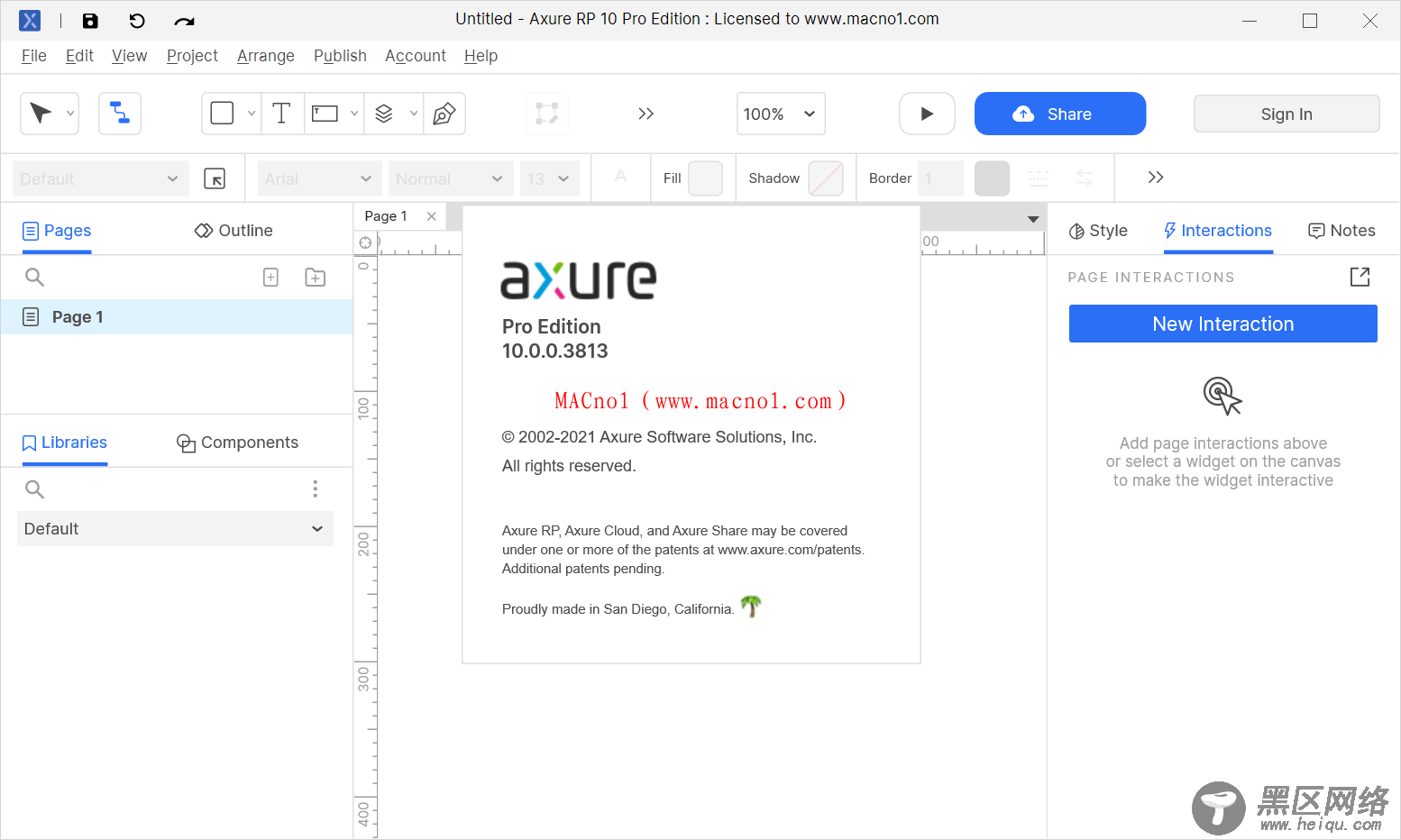The image size is (1401, 840).
Task: Open the Help menu
Action: click(481, 56)
